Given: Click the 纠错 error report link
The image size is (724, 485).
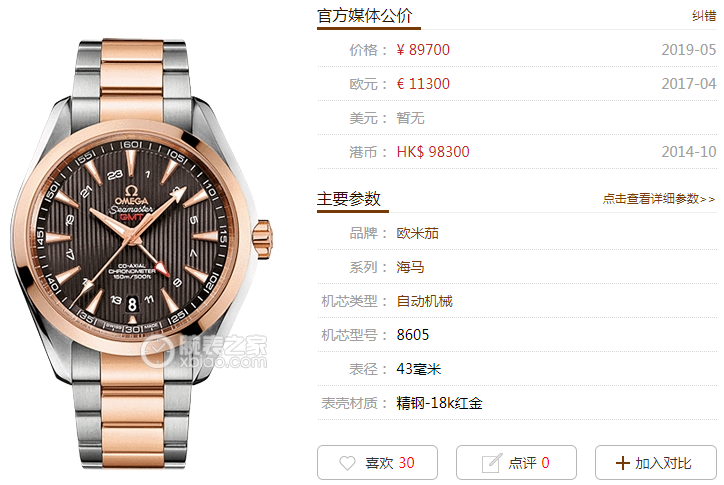Looking at the screenshot, I should (704, 16).
